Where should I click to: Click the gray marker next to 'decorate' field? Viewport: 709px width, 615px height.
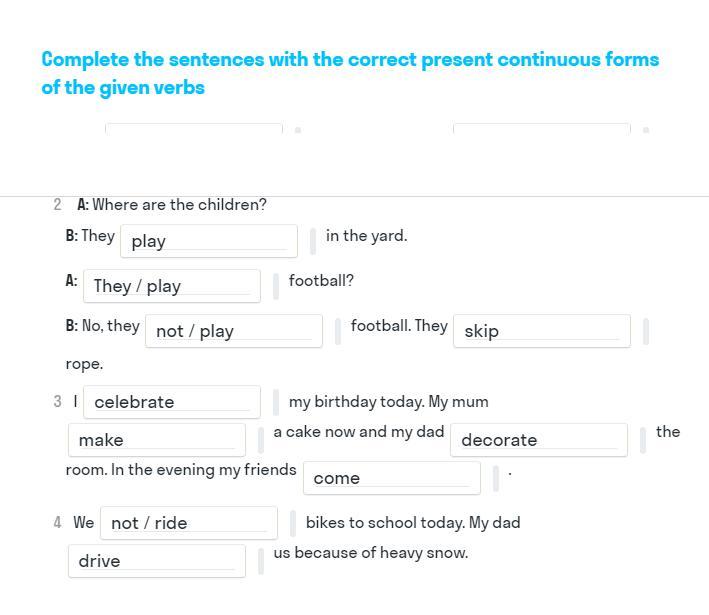click(x=642, y=440)
